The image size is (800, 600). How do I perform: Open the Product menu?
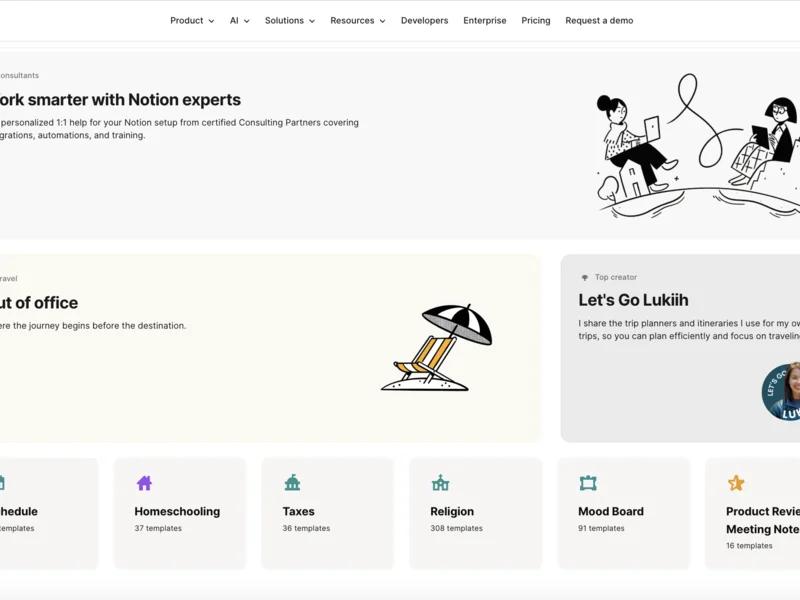tap(192, 20)
